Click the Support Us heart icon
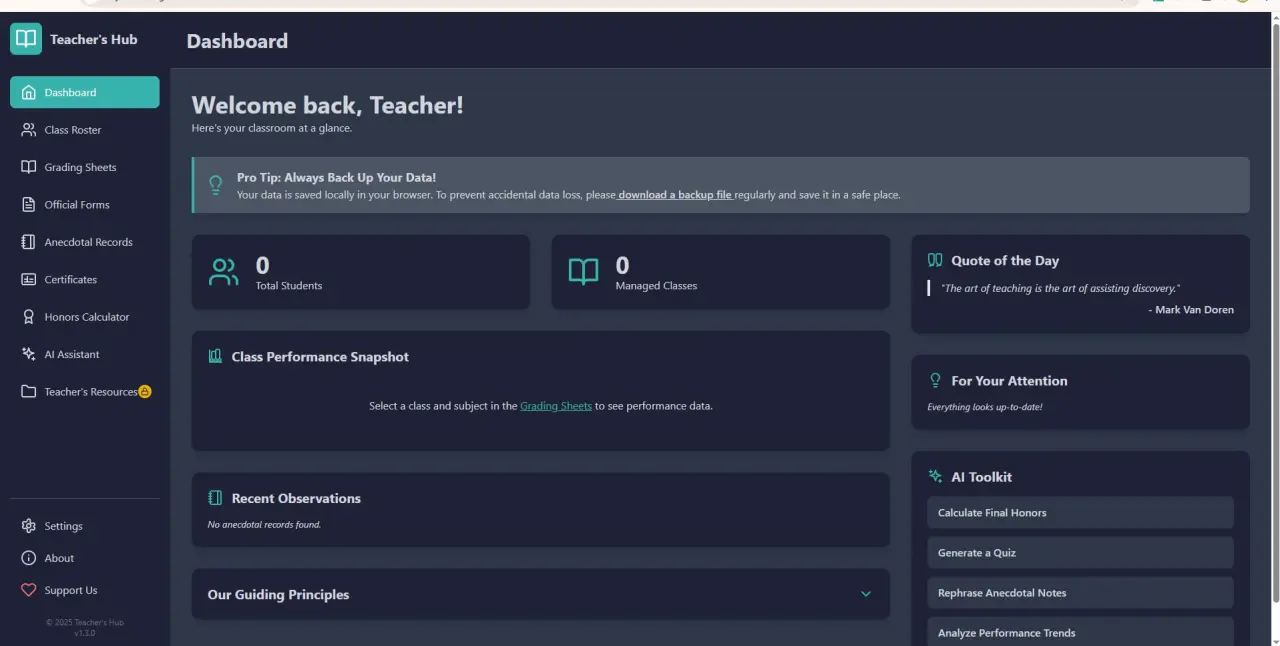Image resolution: width=1280 pixels, height=646 pixels. [x=29, y=590]
